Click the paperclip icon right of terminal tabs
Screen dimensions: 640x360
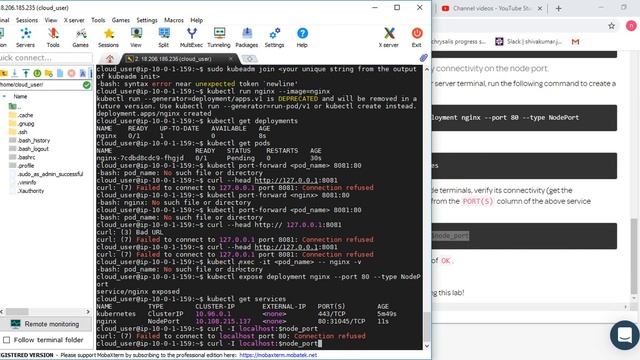tap(424, 58)
